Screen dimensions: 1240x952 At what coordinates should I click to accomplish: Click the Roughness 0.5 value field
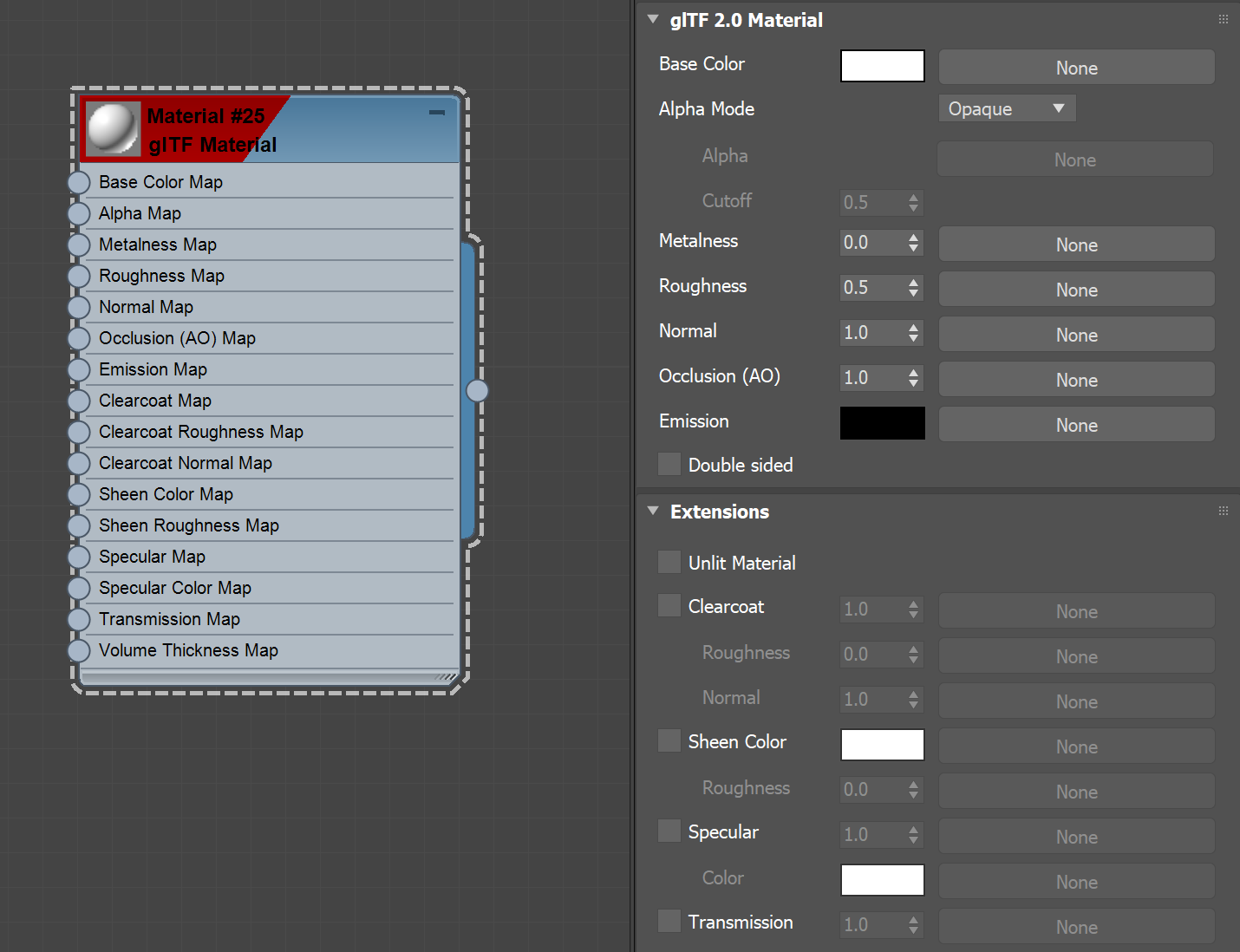[x=872, y=288]
